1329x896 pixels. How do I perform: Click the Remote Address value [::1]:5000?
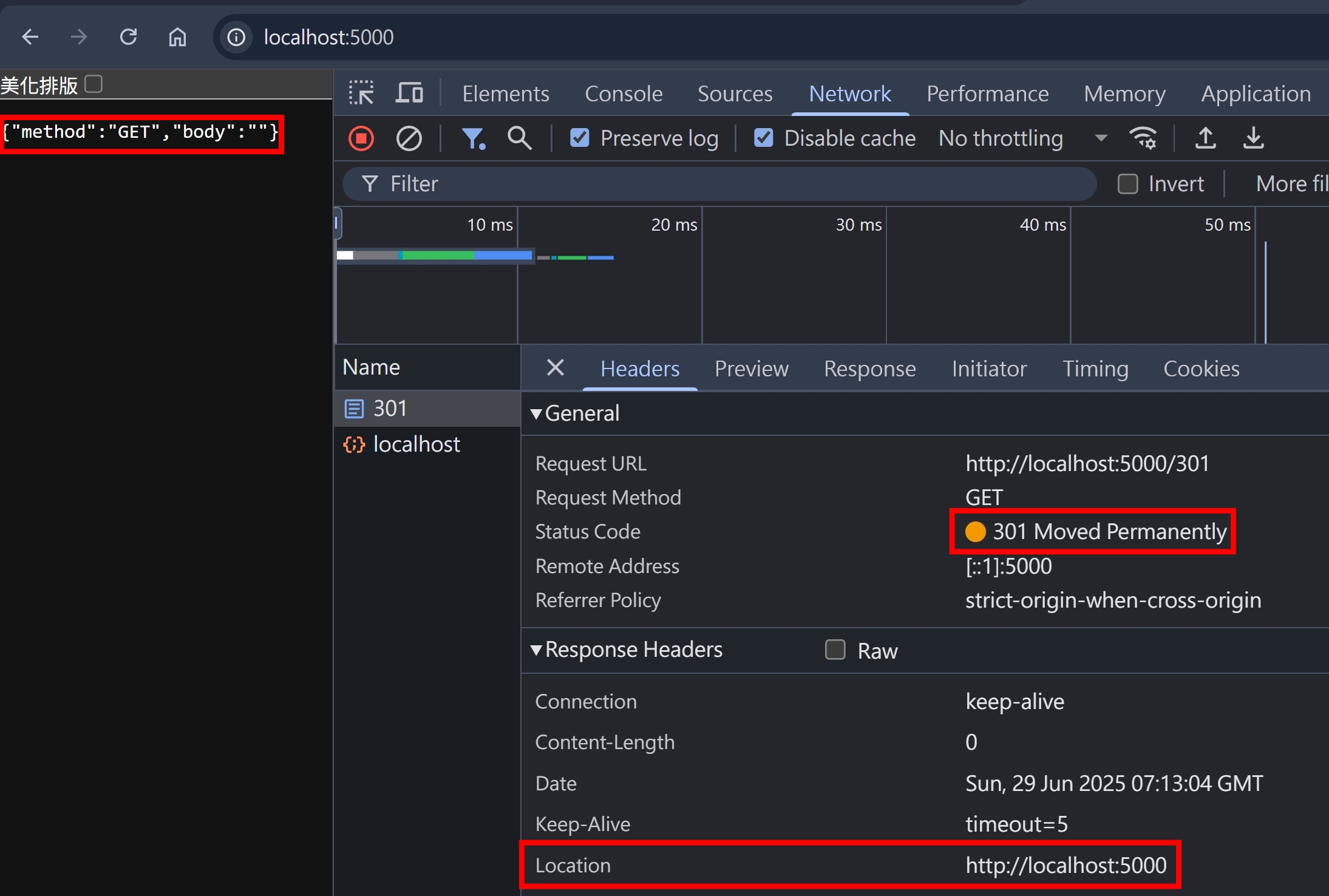pos(1008,566)
